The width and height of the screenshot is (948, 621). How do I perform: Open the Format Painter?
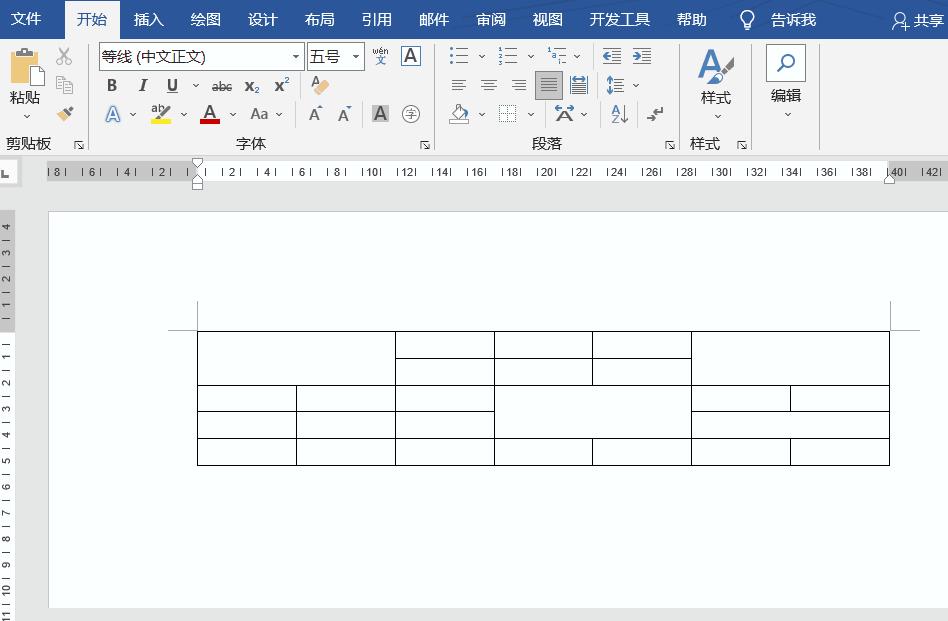(65, 114)
